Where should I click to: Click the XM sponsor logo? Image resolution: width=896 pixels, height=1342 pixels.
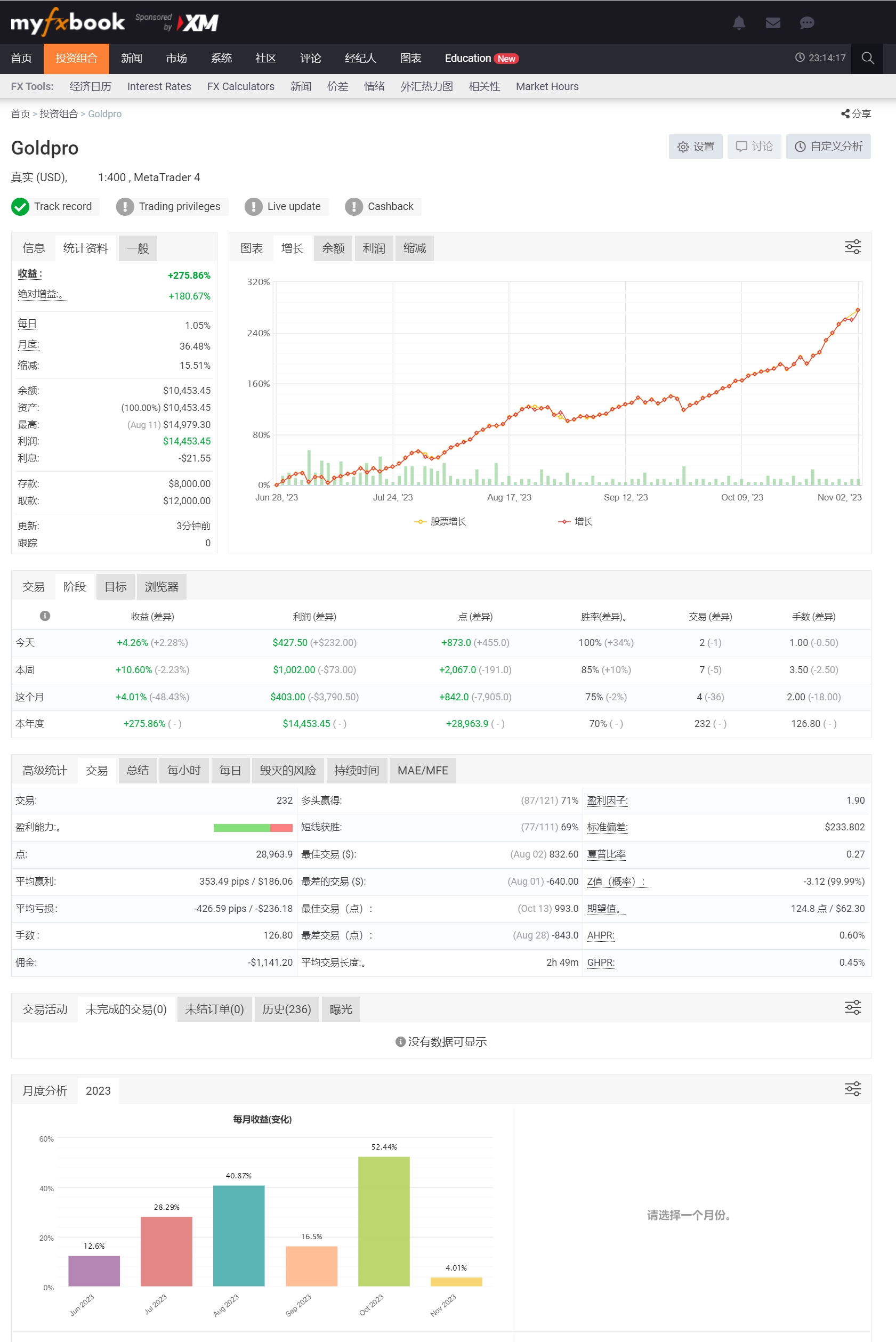coord(198,23)
